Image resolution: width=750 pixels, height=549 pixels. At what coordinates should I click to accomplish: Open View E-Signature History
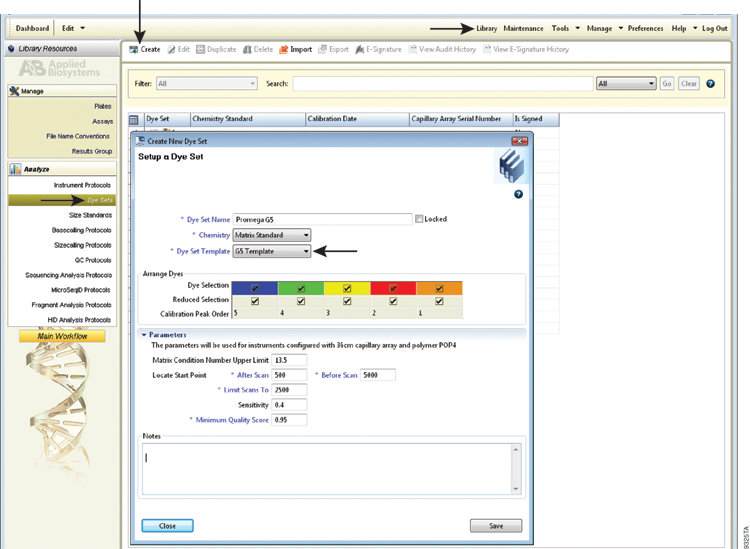click(x=526, y=49)
